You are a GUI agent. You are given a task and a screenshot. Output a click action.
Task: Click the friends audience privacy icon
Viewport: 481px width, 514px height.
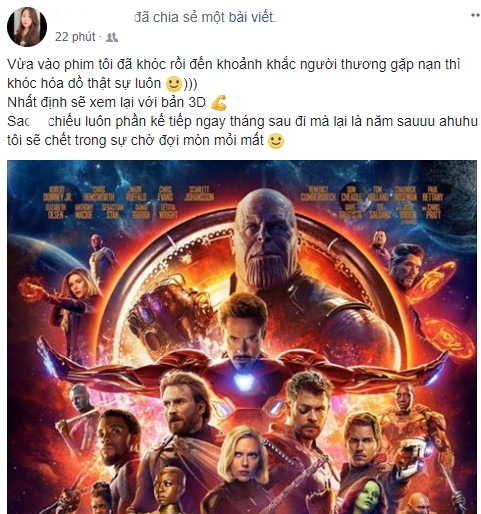click(x=112, y=37)
